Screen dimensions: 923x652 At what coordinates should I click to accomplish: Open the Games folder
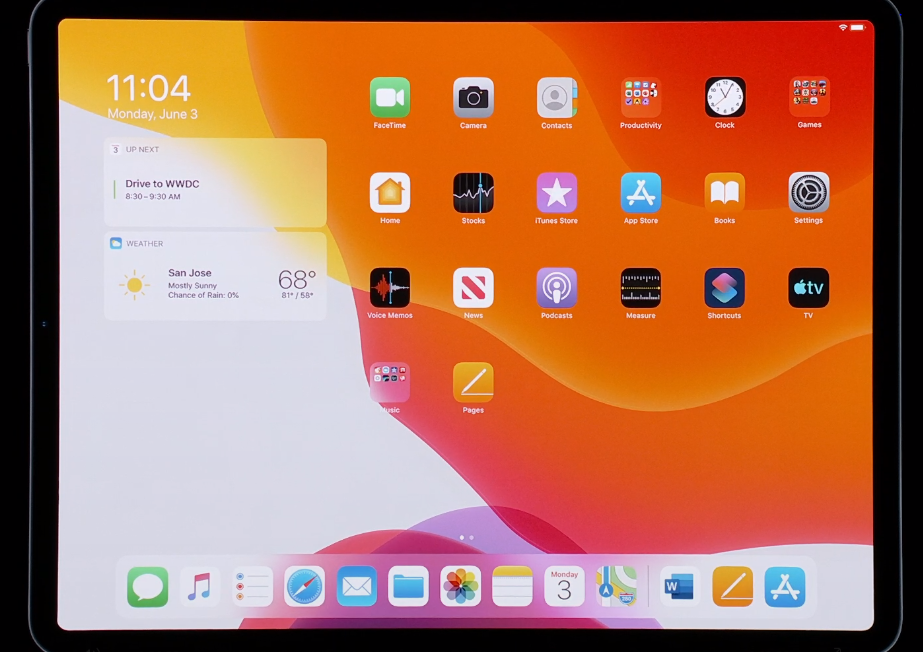tap(809, 97)
